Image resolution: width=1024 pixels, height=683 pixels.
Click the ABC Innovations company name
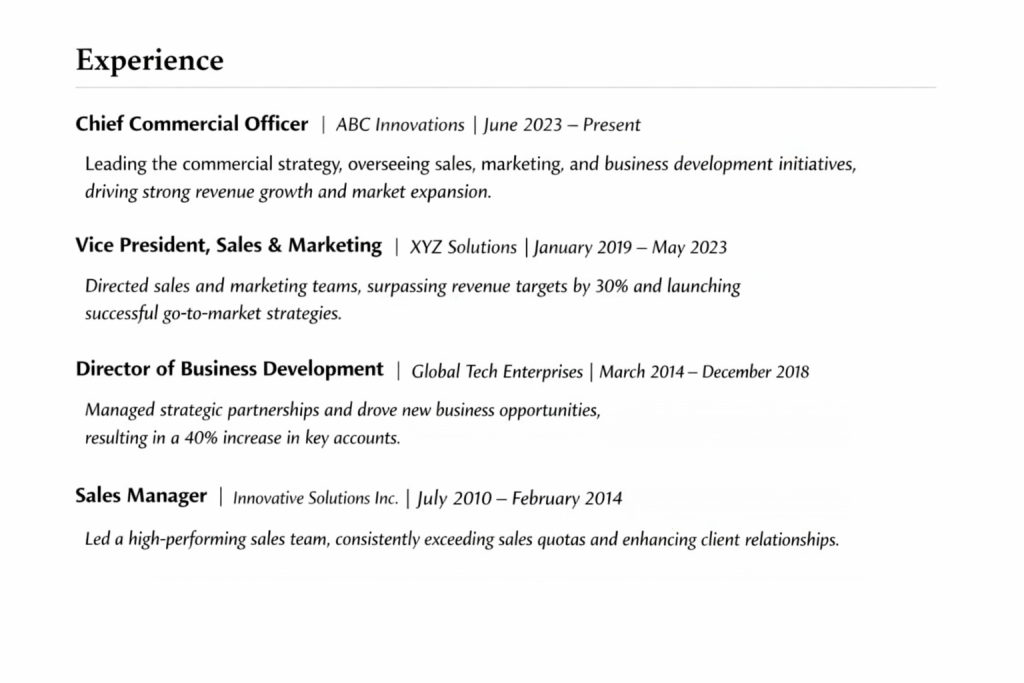click(400, 125)
